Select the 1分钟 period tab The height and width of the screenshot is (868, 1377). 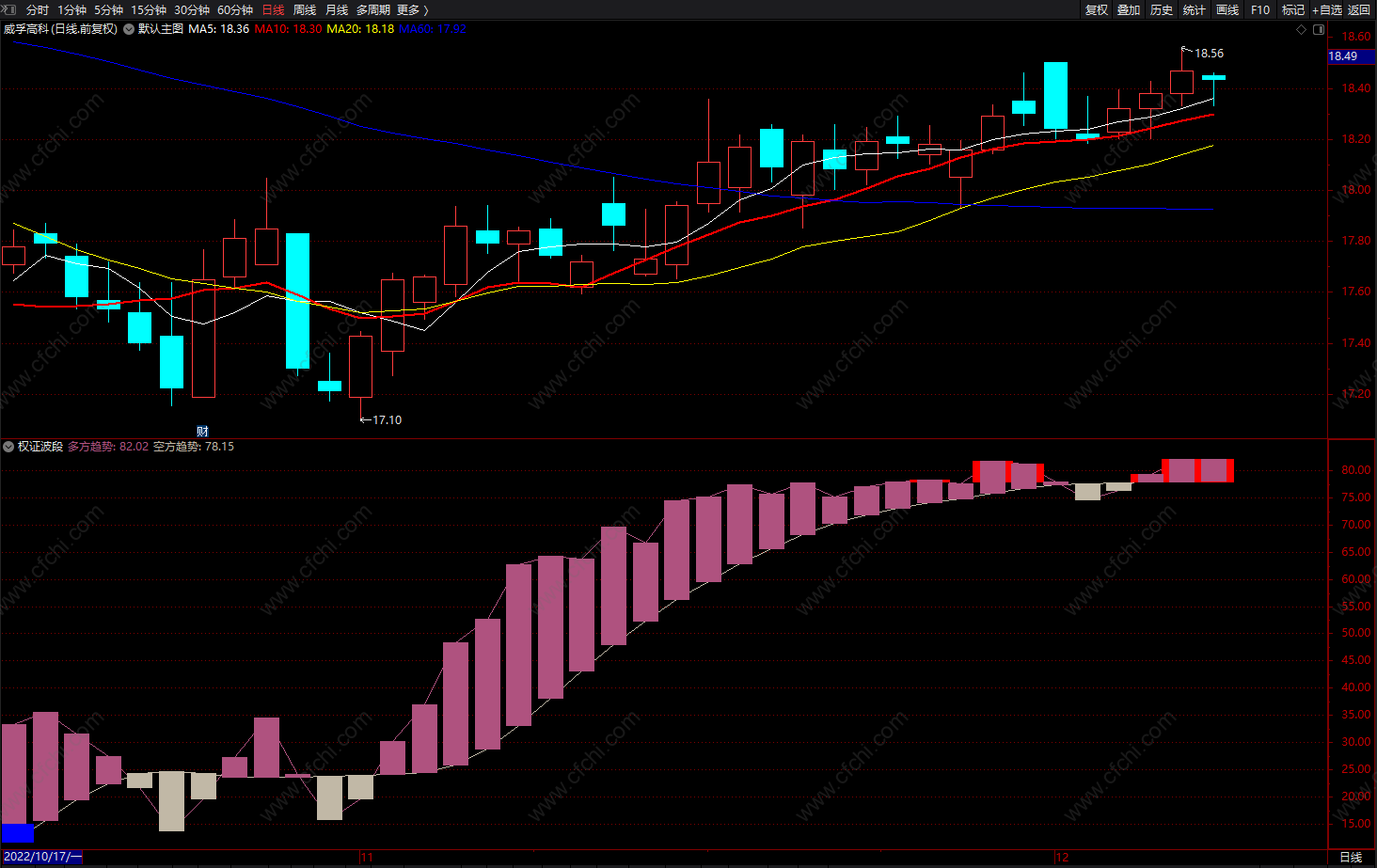coord(71,9)
